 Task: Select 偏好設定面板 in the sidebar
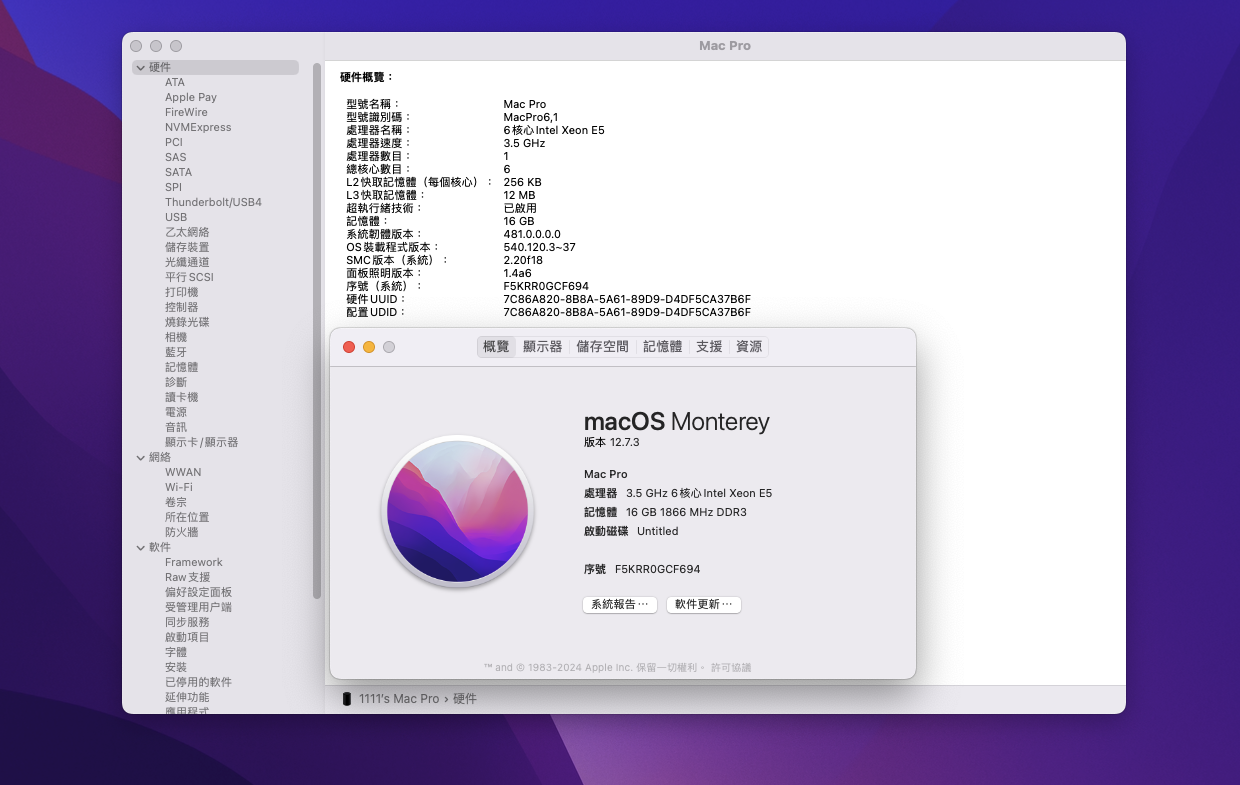[x=198, y=592]
